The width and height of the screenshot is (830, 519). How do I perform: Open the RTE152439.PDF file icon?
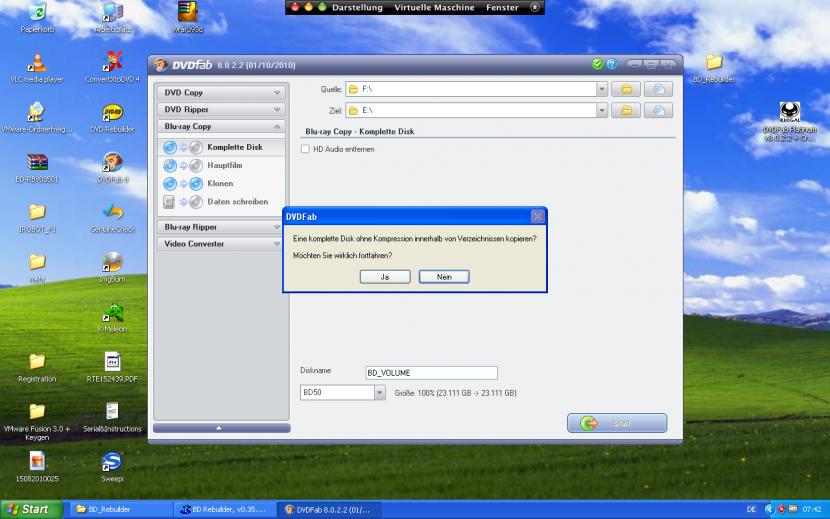112,366
